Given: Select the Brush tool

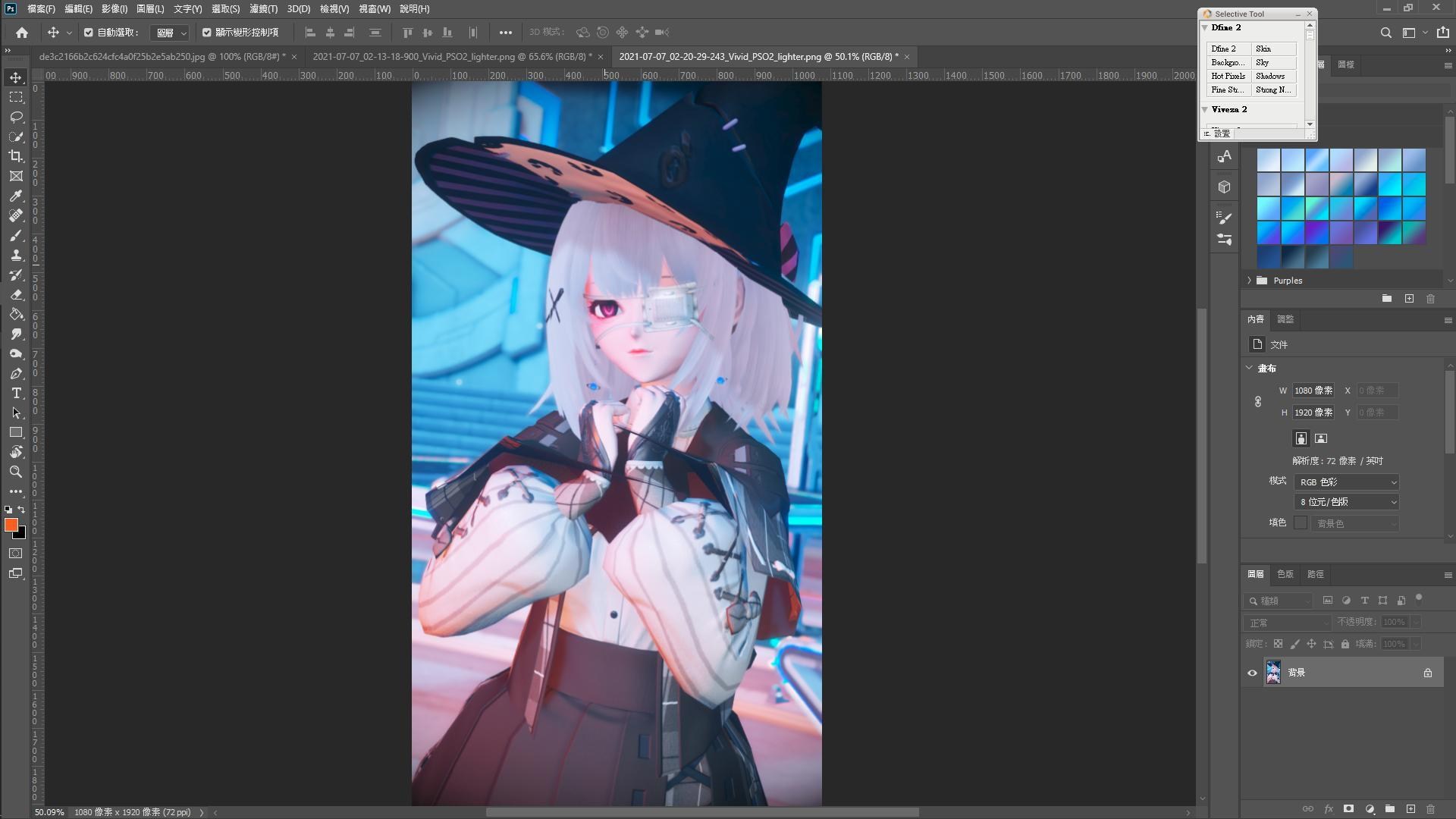Looking at the screenshot, I should [16, 236].
